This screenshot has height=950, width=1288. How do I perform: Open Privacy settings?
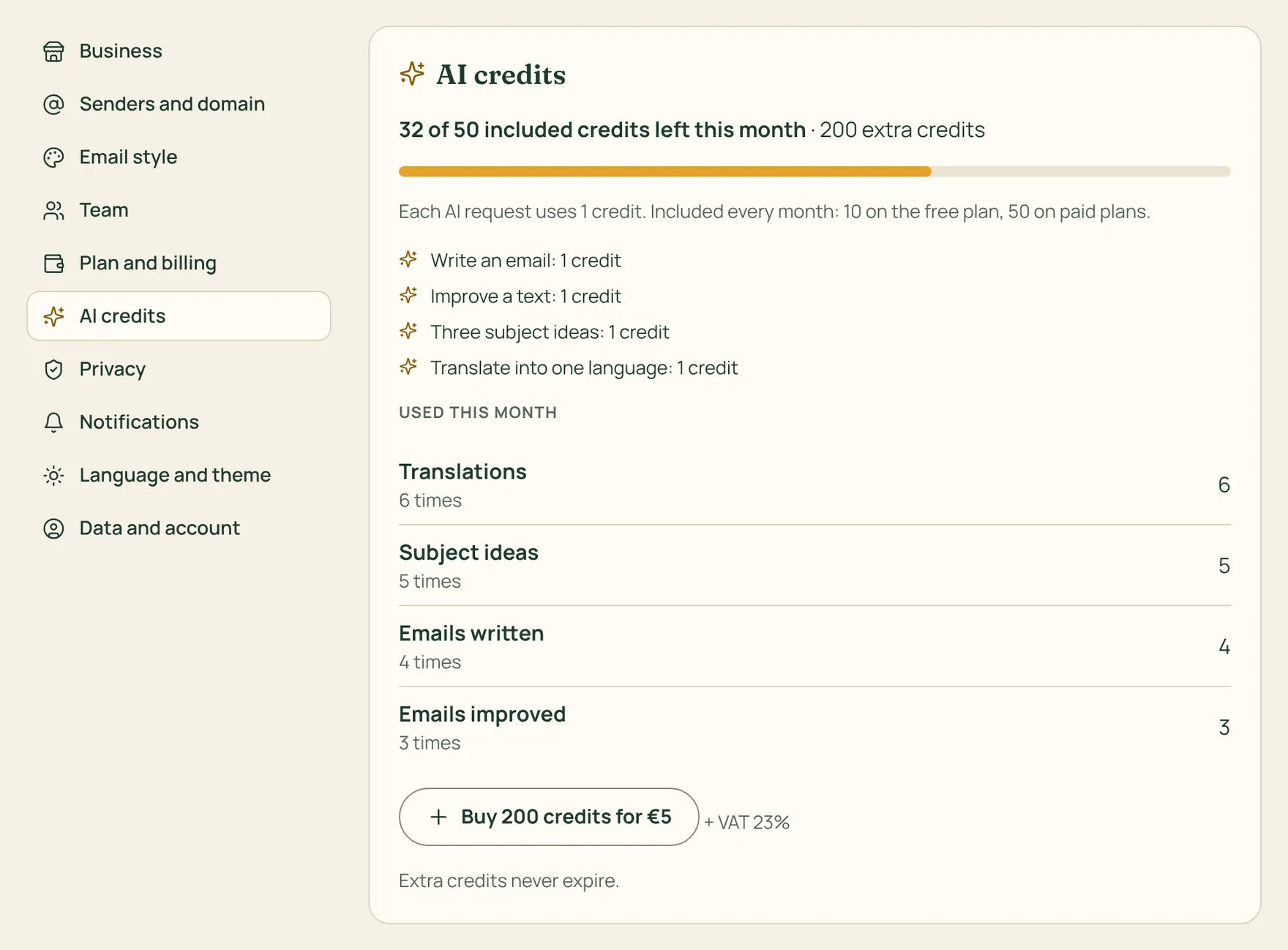(x=179, y=370)
